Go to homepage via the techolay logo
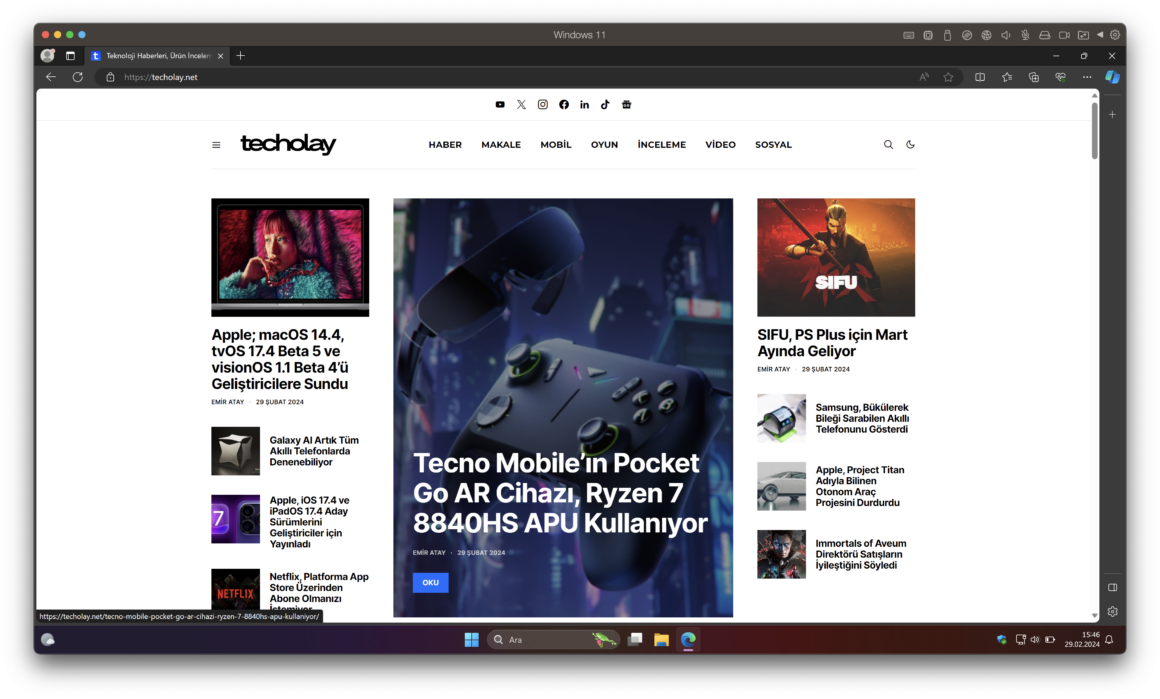Viewport: 1160px width, 699px height. click(x=289, y=144)
